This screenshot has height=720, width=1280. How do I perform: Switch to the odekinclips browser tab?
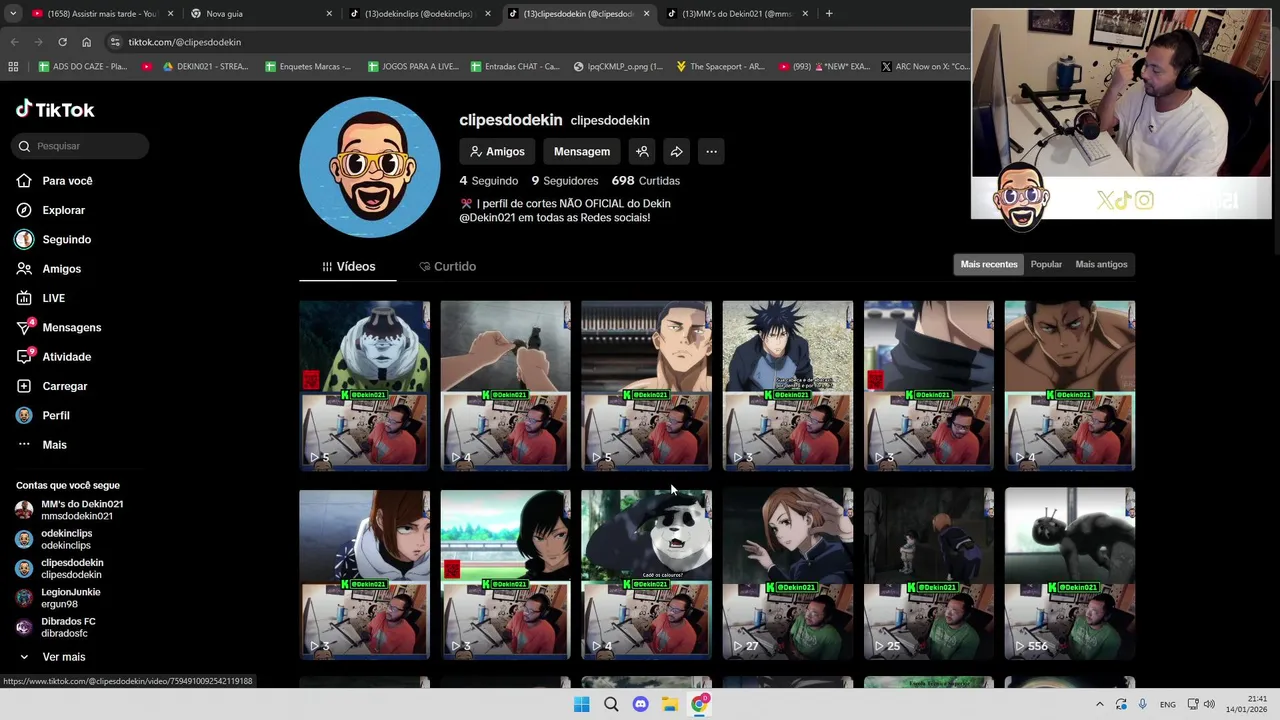tap(420, 14)
